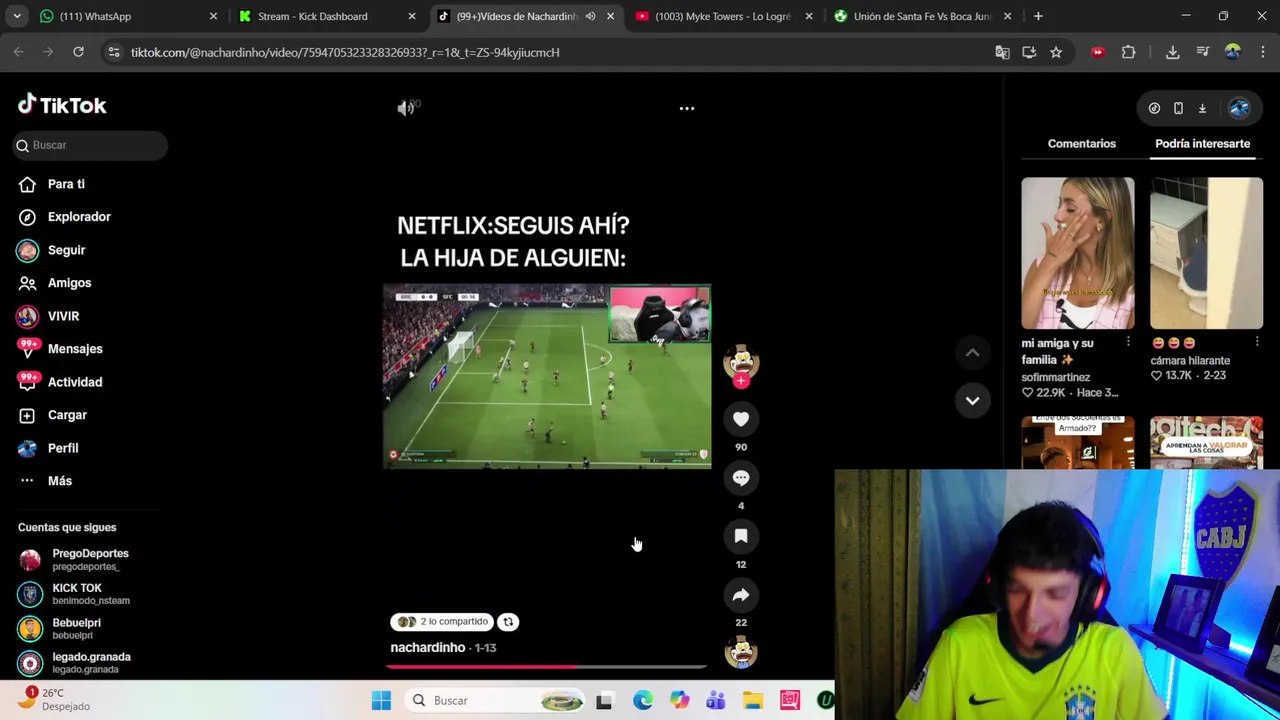
Task: Share the video using the arrow icon
Action: (x=741, y=595)
